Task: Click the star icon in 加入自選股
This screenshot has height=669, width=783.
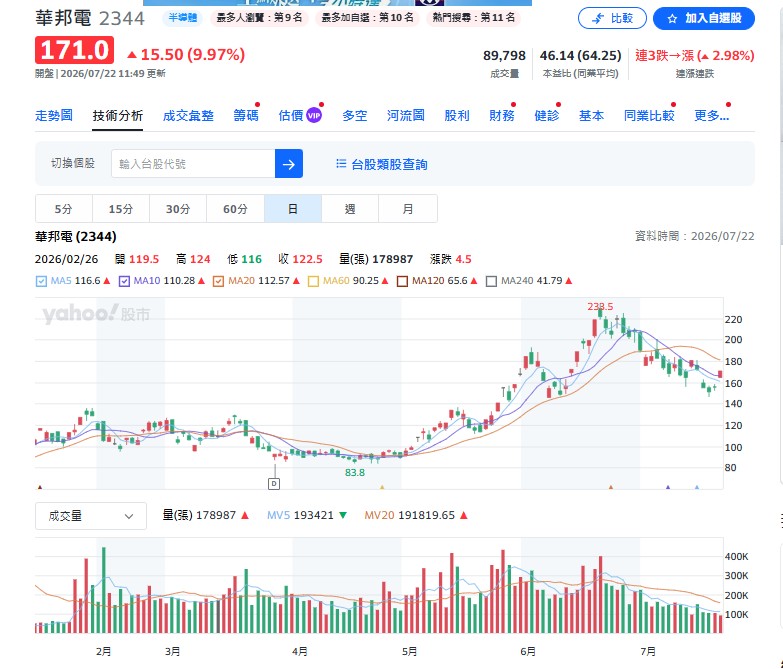Action: click(x=672, y=18)
